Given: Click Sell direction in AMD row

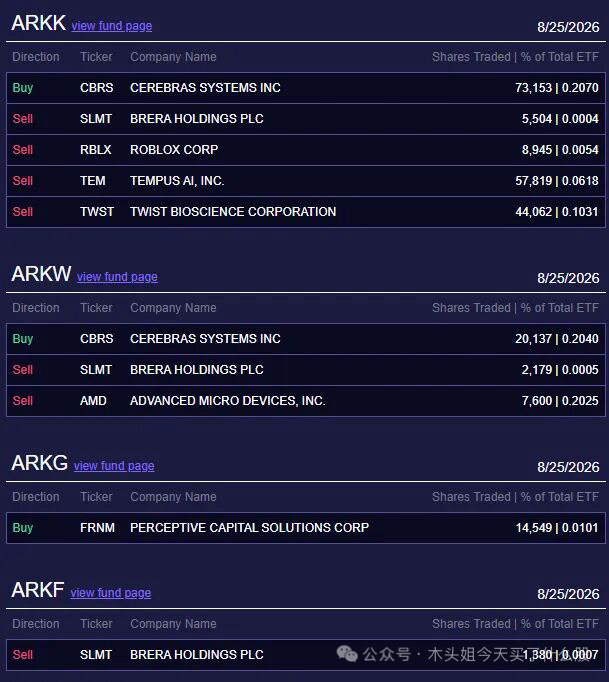Looking at the screenshot, I should pos(23,401).
